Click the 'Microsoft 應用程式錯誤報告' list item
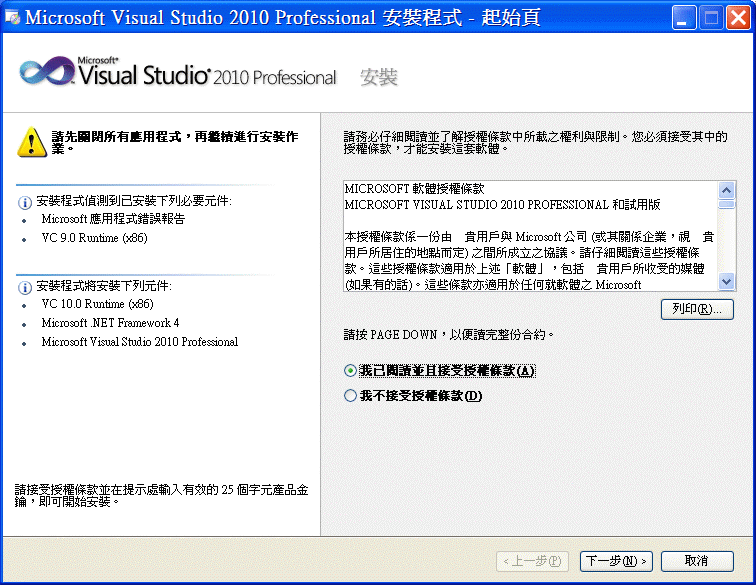 coord(113,219)
